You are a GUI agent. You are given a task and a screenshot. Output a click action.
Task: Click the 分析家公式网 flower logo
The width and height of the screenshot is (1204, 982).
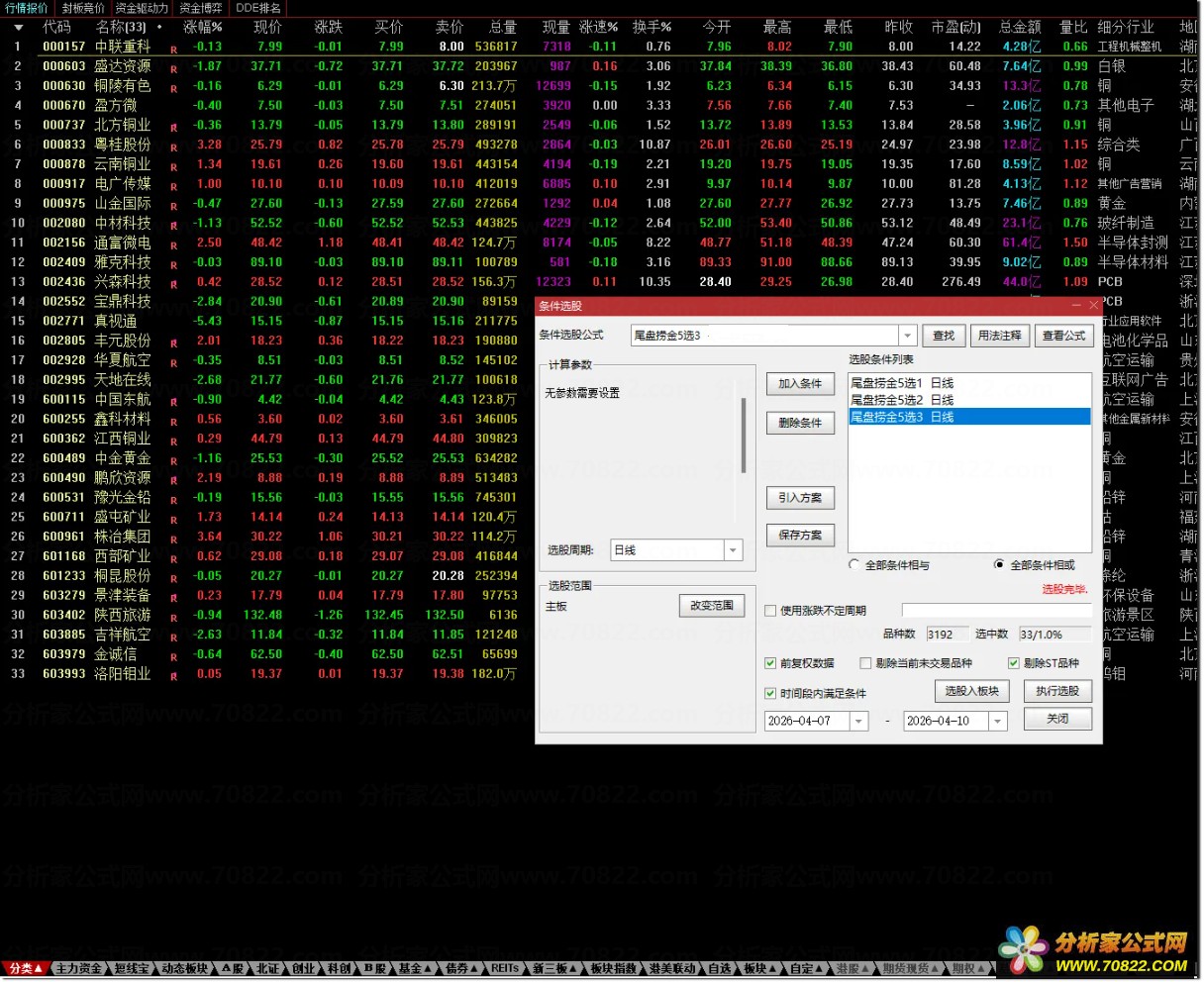pos(1023,950)
